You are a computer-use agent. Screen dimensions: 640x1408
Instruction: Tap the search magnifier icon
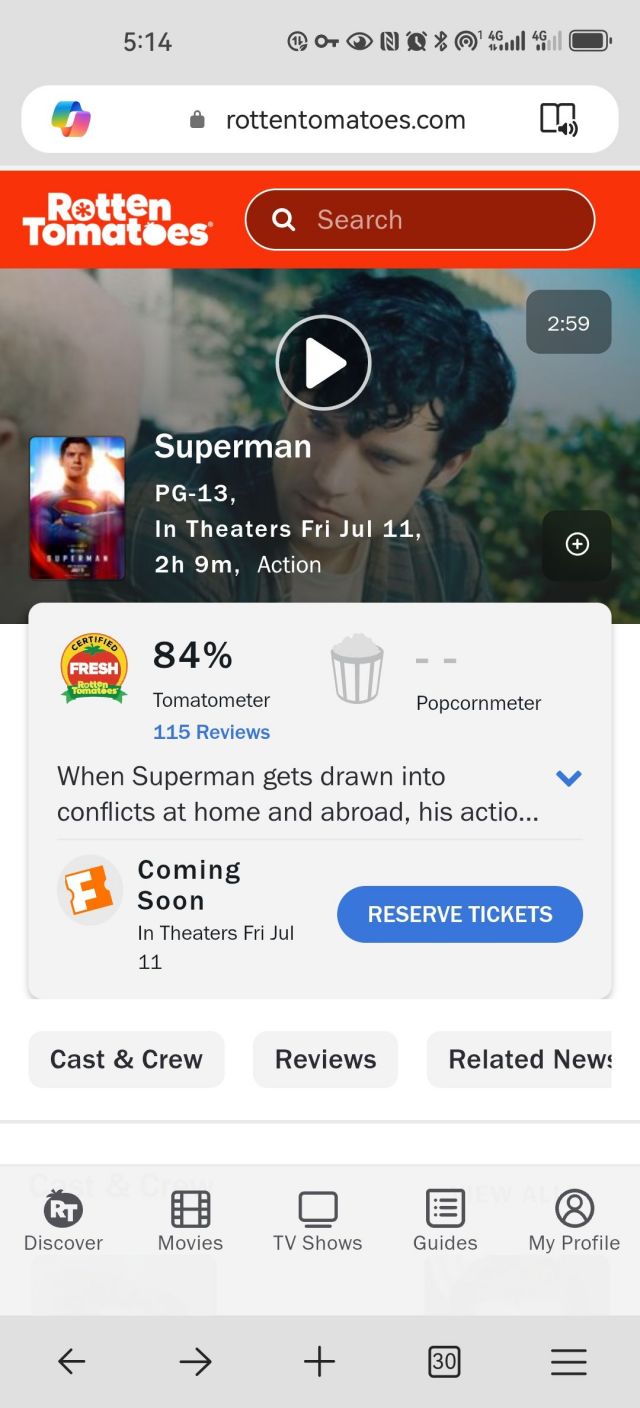(x=284, y=220)
